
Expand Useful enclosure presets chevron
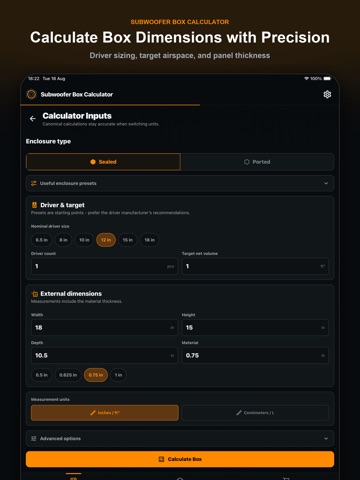326,183
